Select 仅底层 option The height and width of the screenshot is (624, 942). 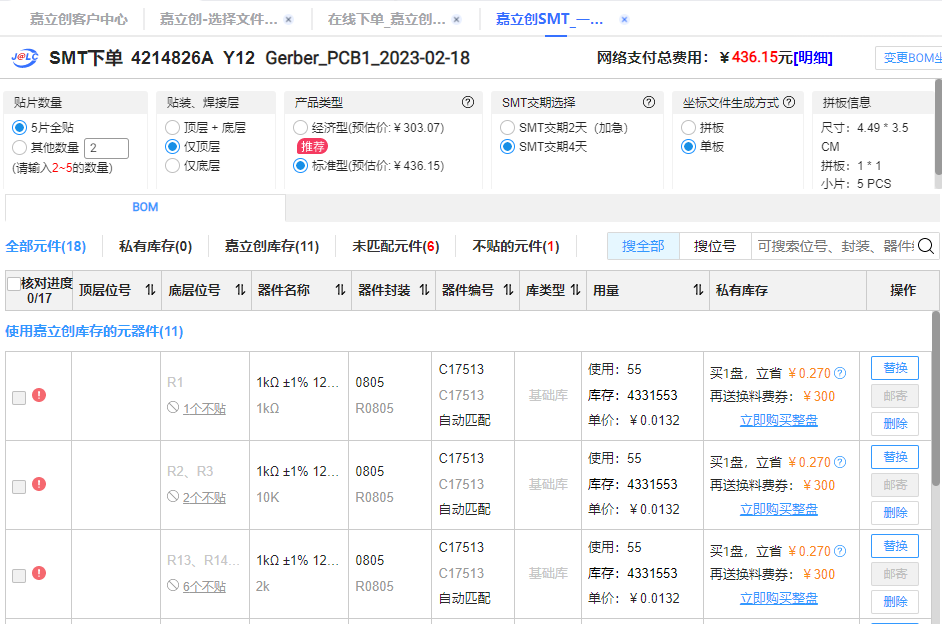pos(172,166)
